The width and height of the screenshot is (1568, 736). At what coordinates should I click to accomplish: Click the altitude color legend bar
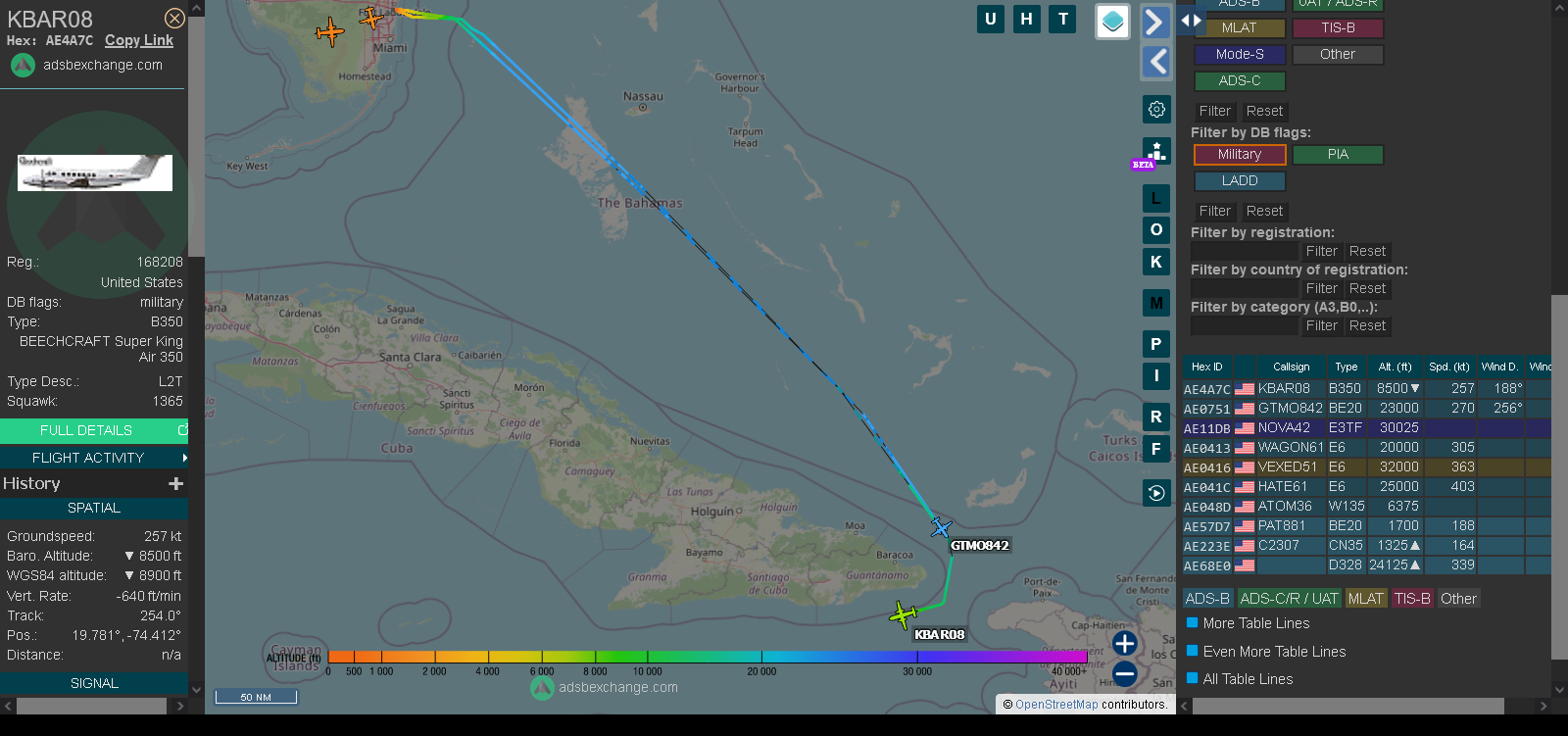point(706,657)
